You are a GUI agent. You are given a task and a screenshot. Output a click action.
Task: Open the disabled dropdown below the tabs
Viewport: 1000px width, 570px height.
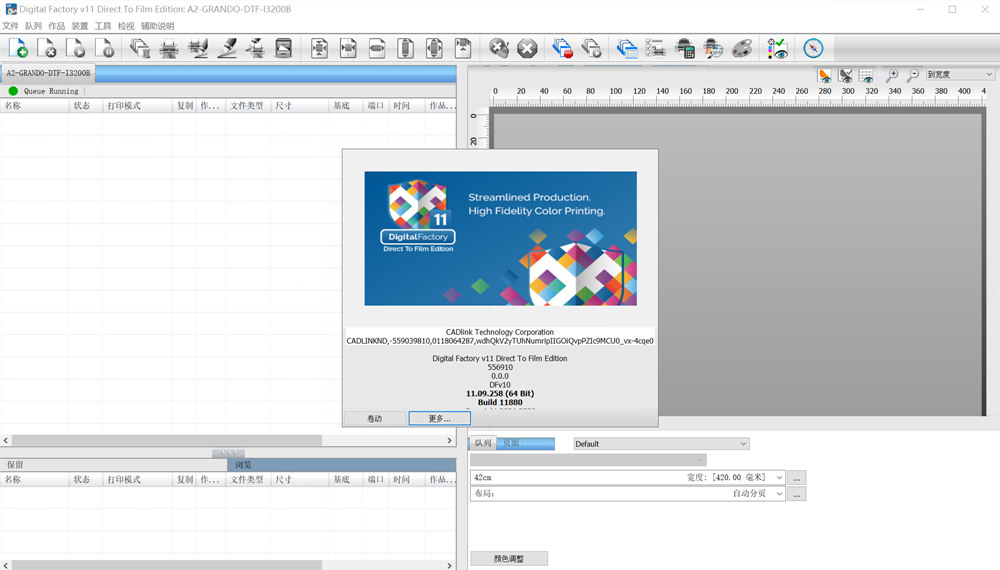click(x=588, y=460)
